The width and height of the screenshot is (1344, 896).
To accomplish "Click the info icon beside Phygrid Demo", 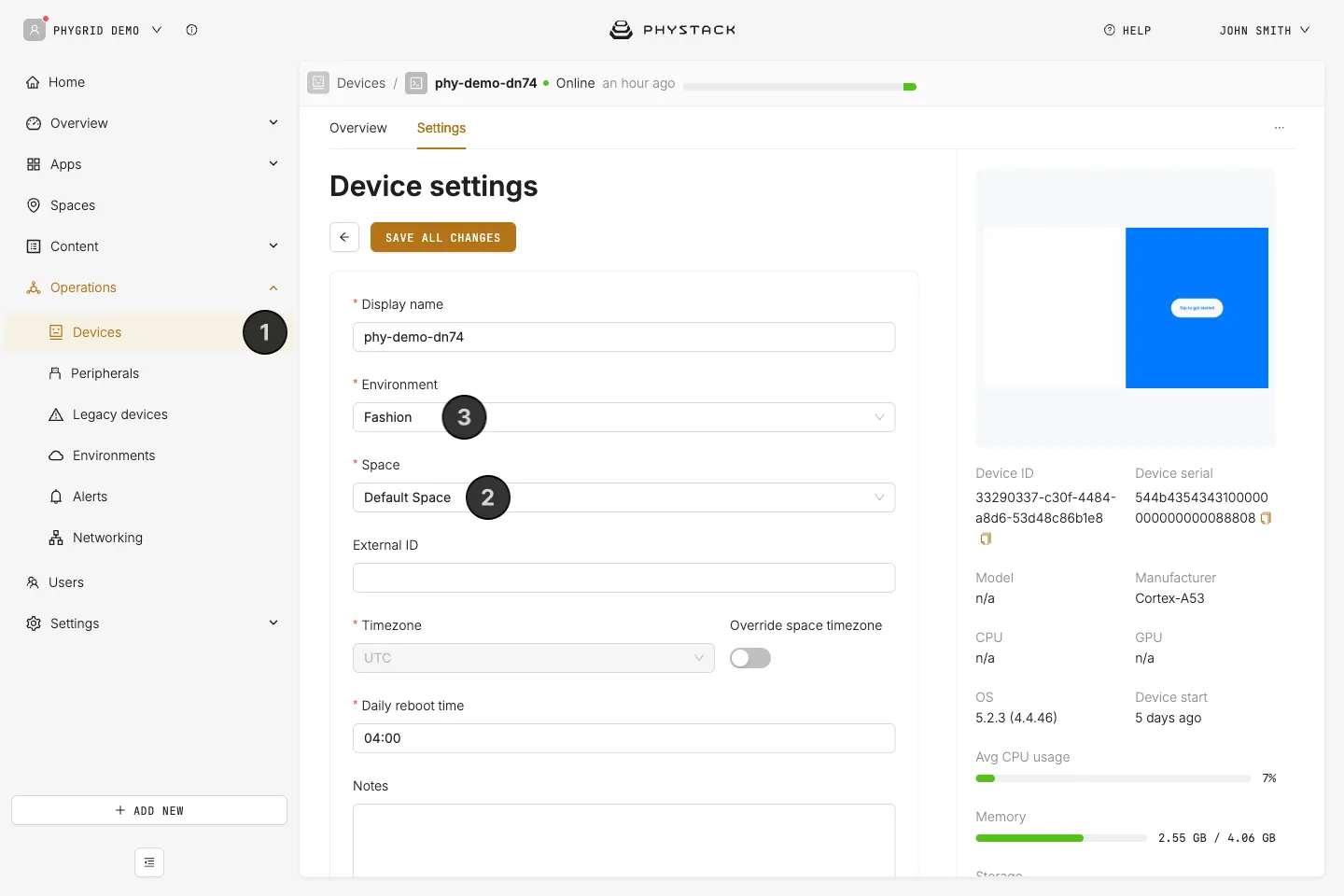I will coord(191,30).
